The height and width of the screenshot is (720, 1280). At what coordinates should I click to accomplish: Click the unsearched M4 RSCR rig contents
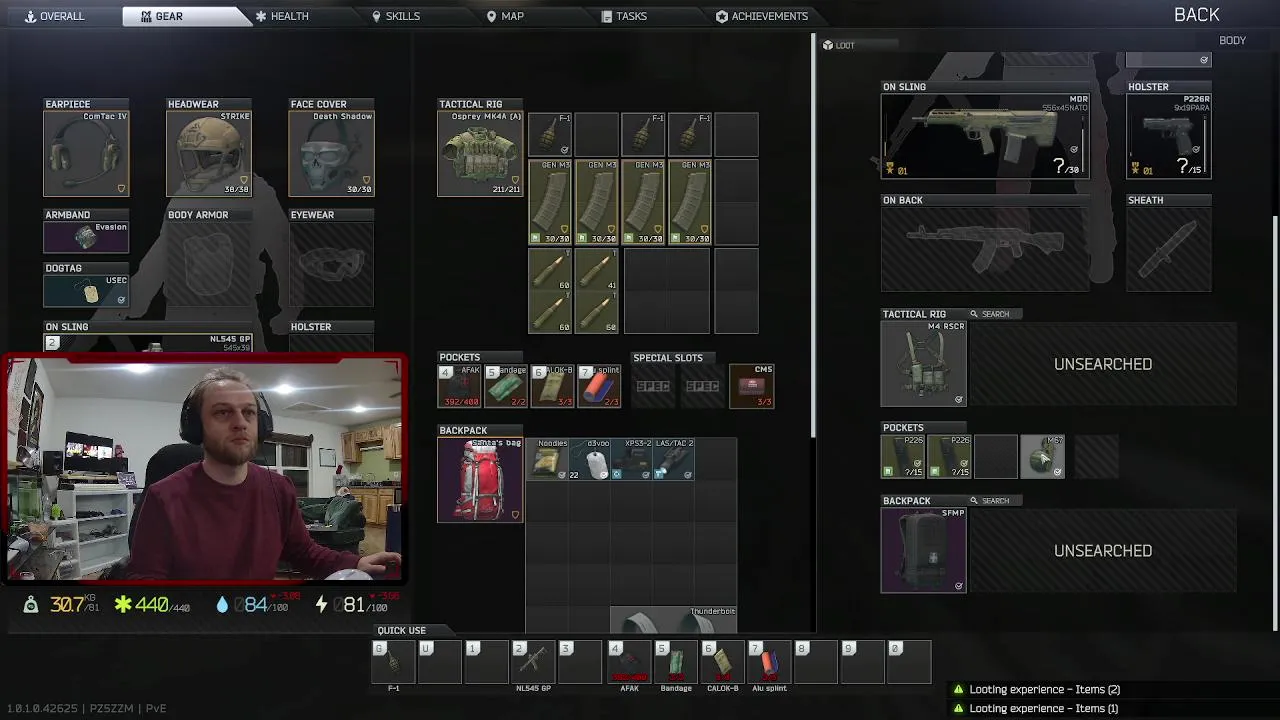point(1103,364)
